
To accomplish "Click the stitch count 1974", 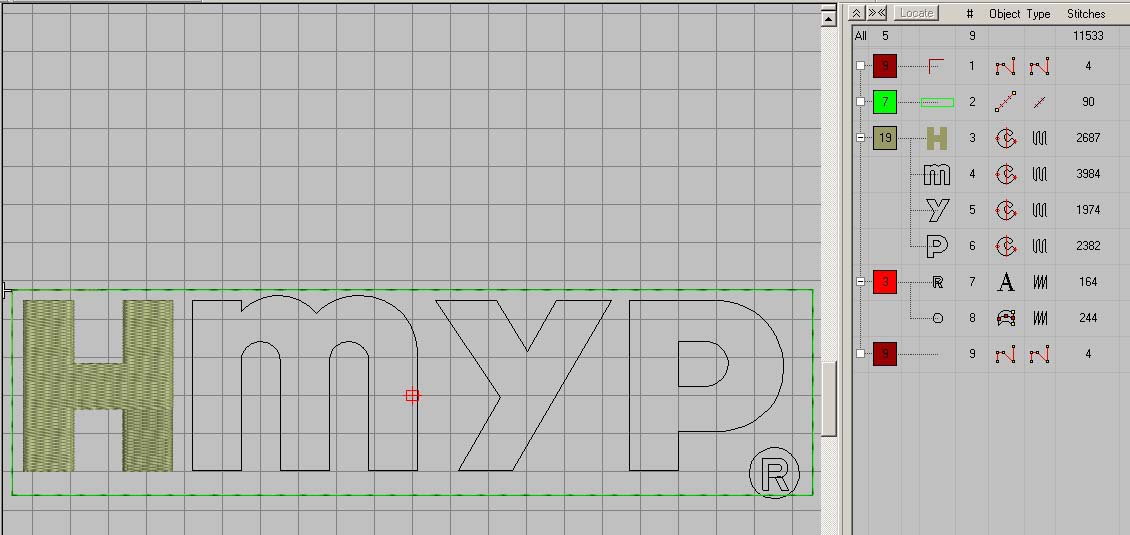I will click(1088, 210).
